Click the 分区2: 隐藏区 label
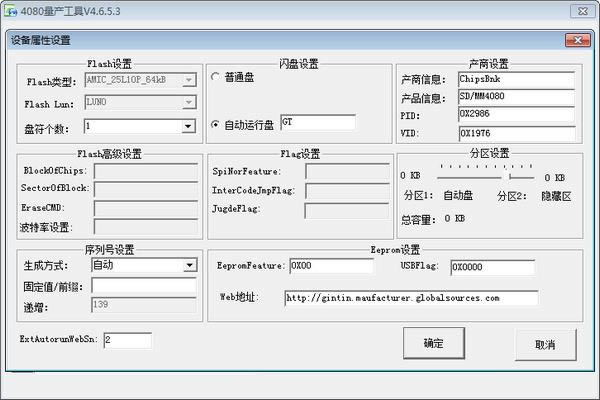 534,196
